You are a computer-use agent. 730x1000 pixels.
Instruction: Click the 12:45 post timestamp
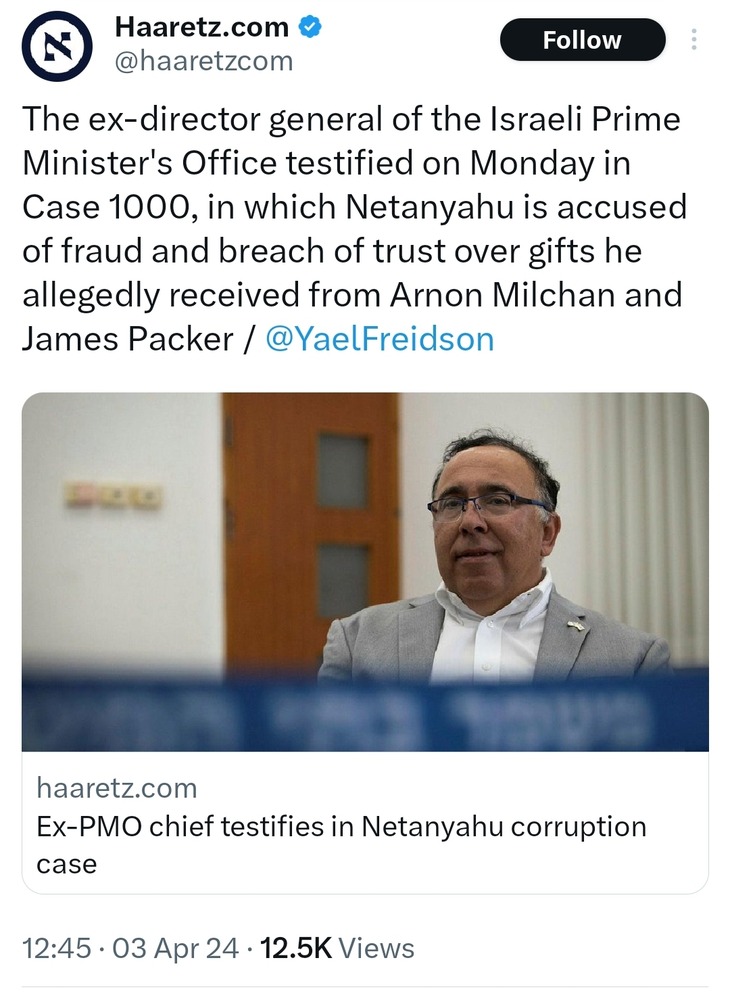pyautogui.click(x=54, y=948)
